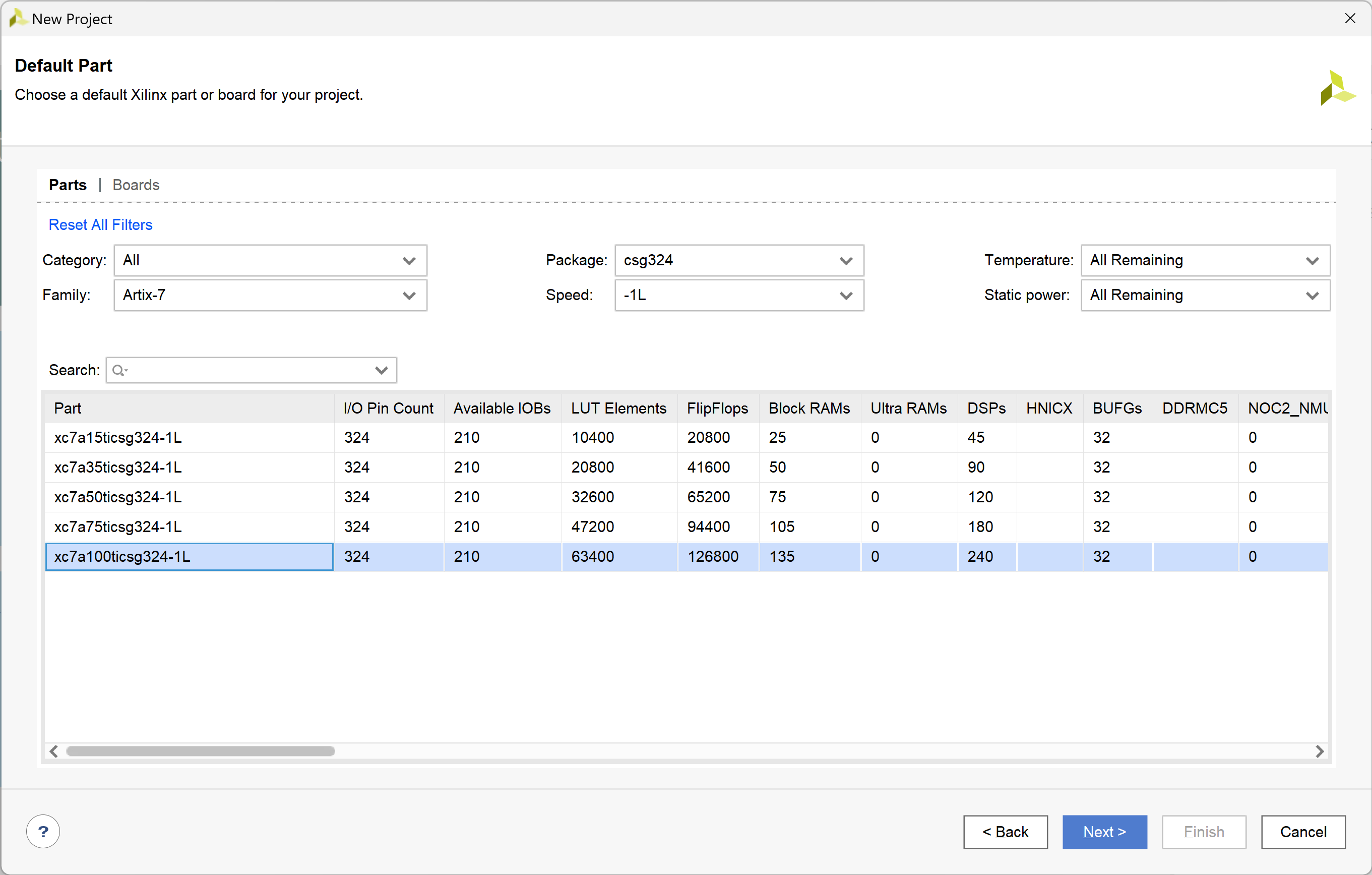
Task: Sort by the HNICX column header
Action: pyautogui.click(x=1049, y=408)
